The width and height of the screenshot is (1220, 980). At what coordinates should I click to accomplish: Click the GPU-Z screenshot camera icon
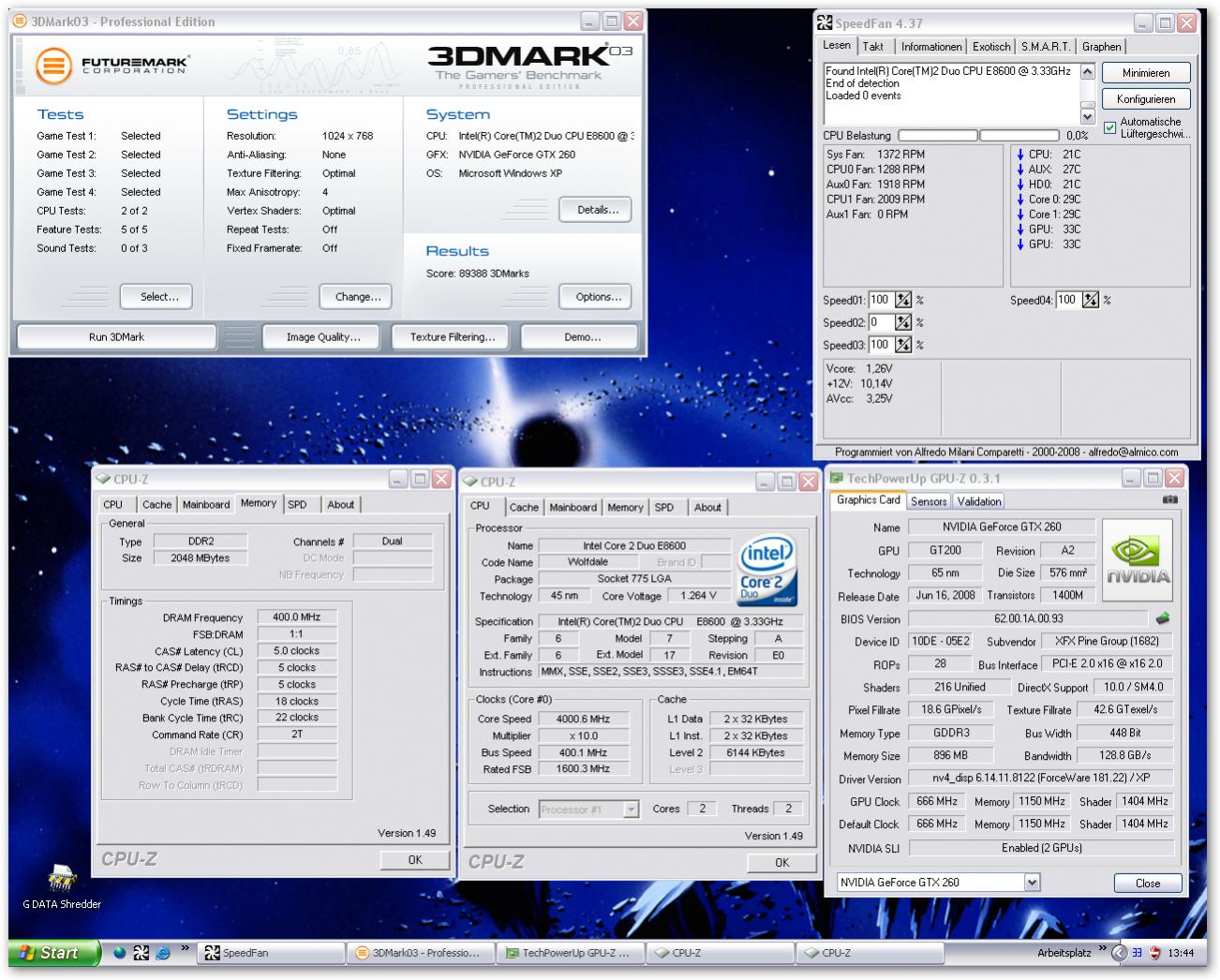(x=1169, y=500)
